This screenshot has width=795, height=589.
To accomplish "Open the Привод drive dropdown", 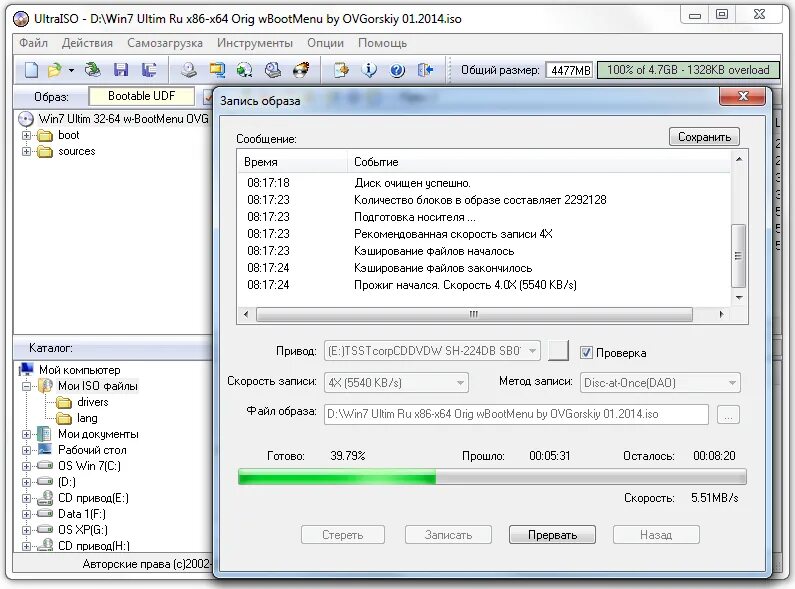I will coord(432,351).
